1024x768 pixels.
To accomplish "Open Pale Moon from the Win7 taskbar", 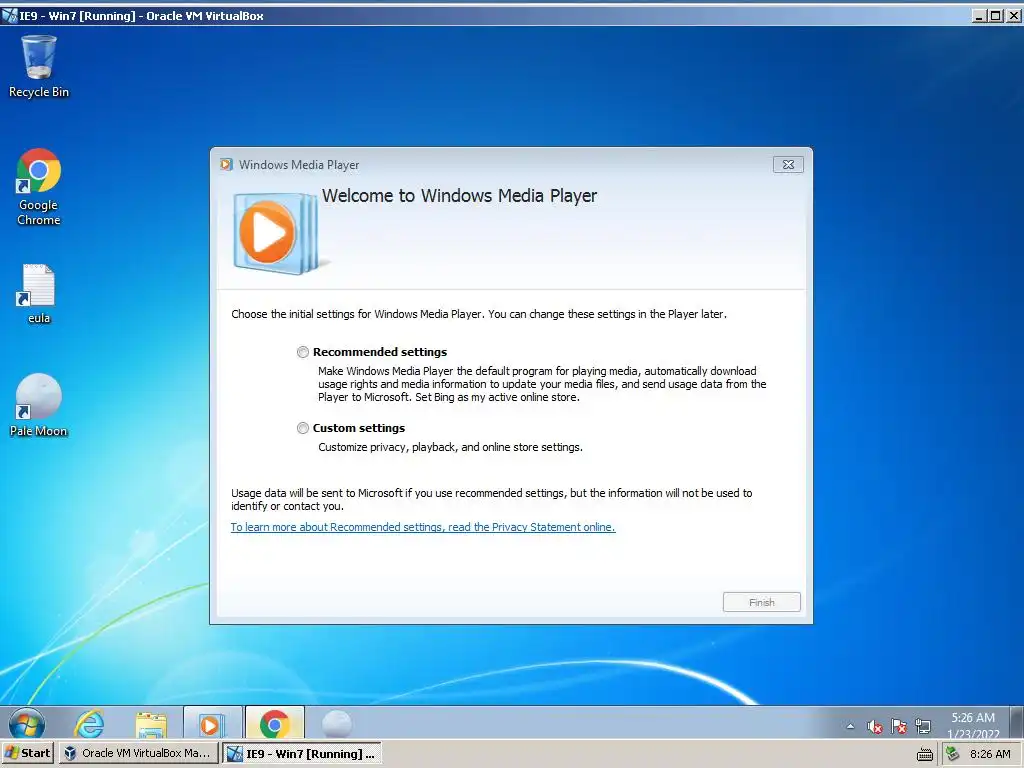I will click(x=337, y=724).
